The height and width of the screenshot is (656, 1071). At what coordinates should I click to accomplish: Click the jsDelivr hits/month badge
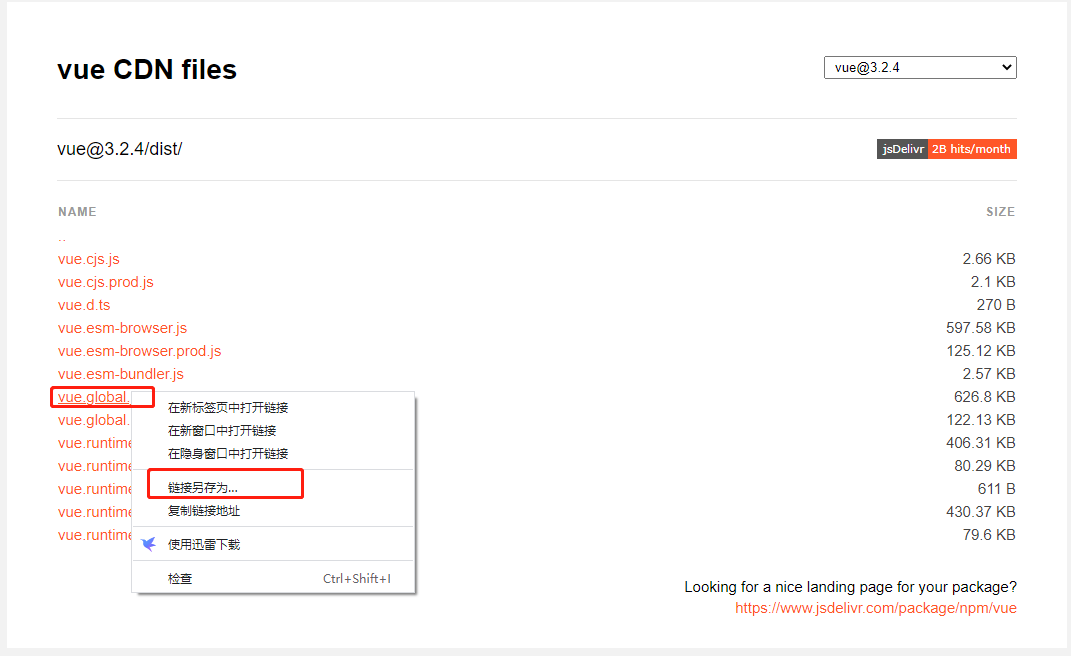pos(947,149)
